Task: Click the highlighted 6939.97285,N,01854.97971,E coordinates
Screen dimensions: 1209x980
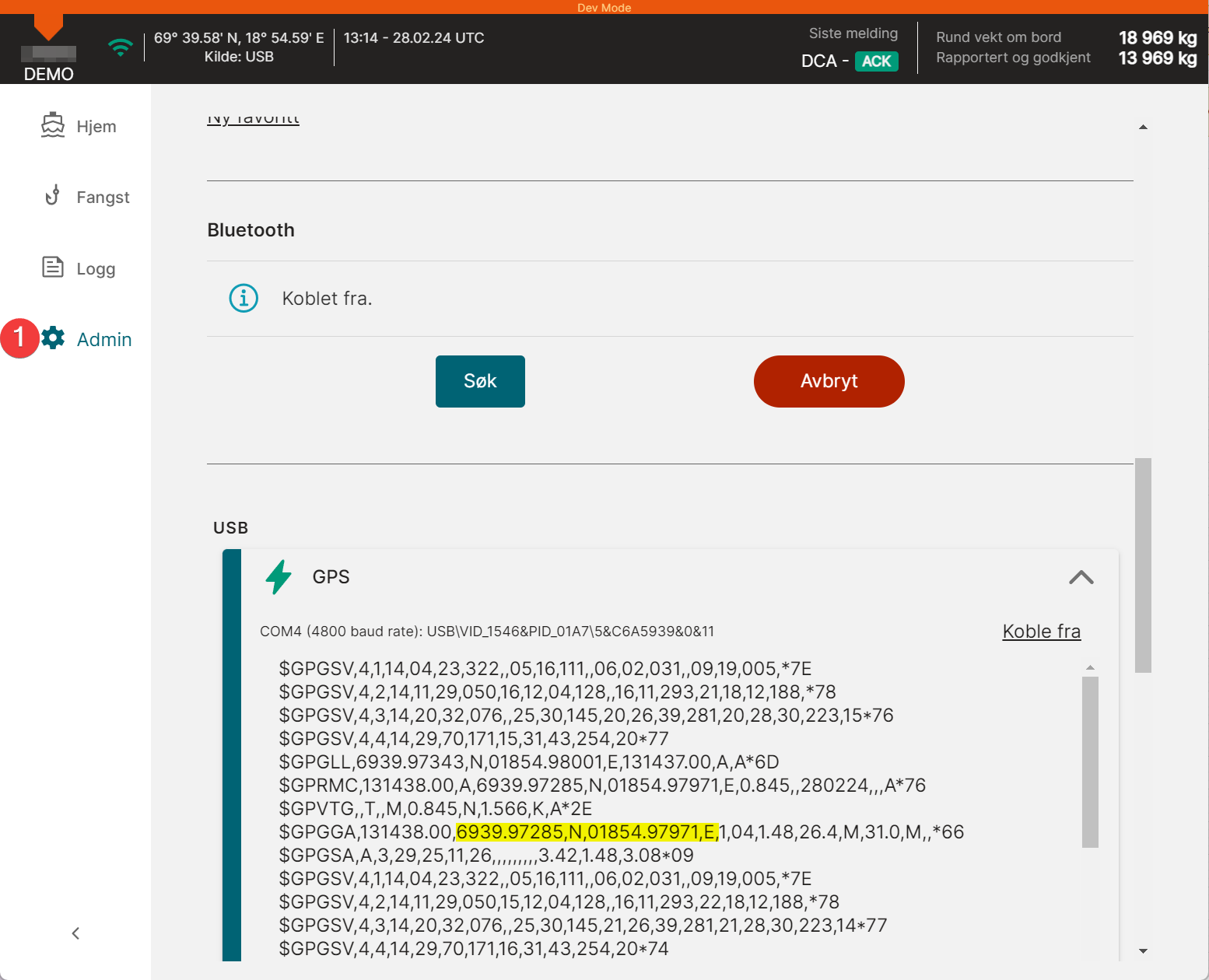Action: click(587, 832)
